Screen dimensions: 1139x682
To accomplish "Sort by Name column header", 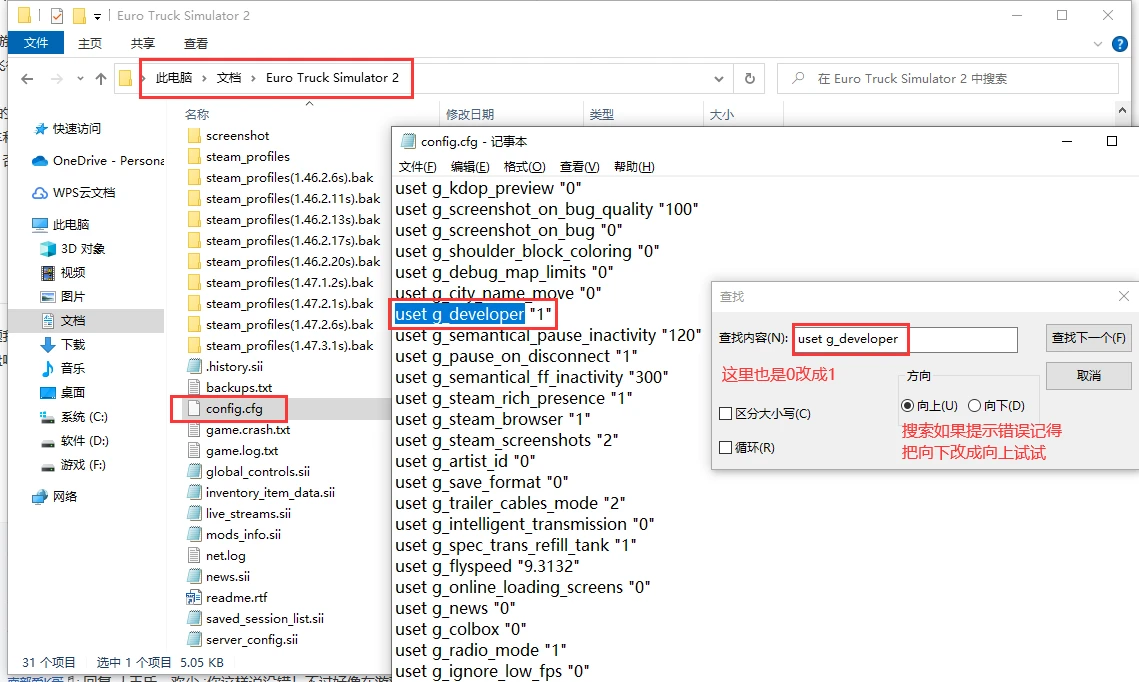I will 197,115.
